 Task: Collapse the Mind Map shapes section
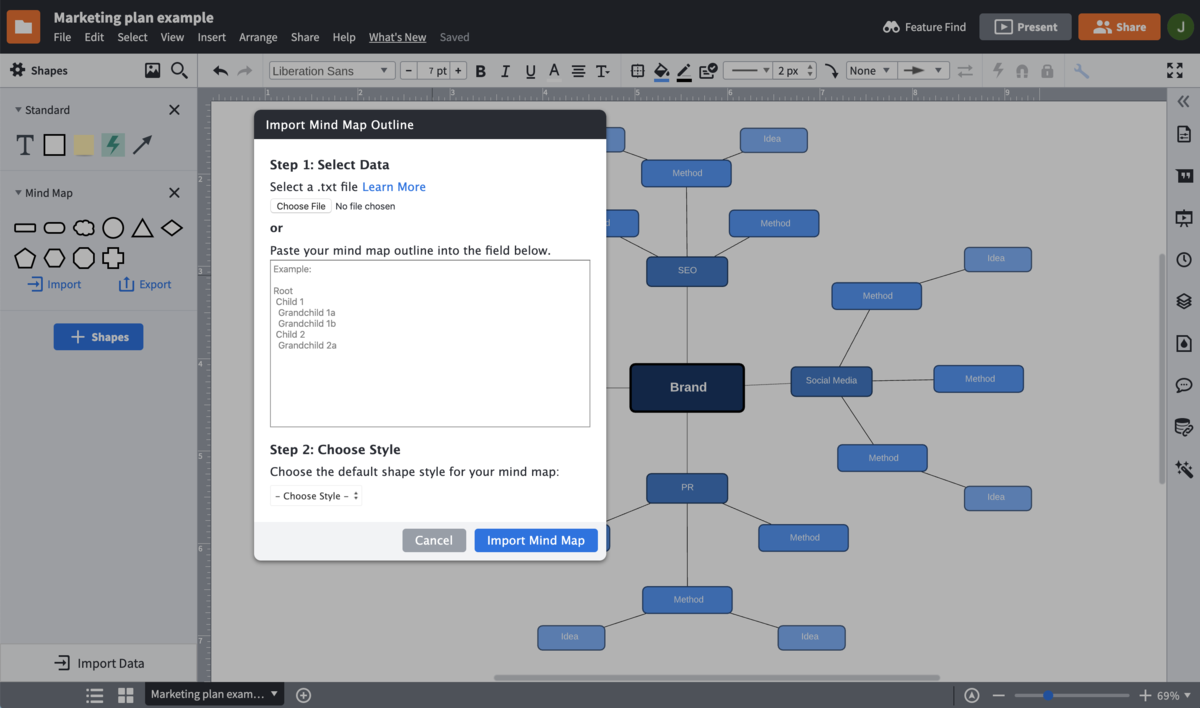point(18,193)
